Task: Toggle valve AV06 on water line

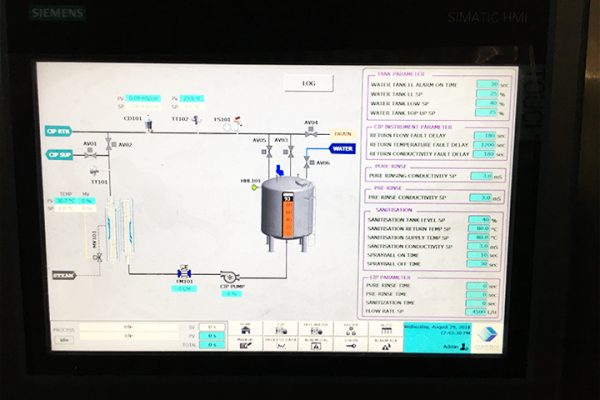Action: click(x=307, y=162)
